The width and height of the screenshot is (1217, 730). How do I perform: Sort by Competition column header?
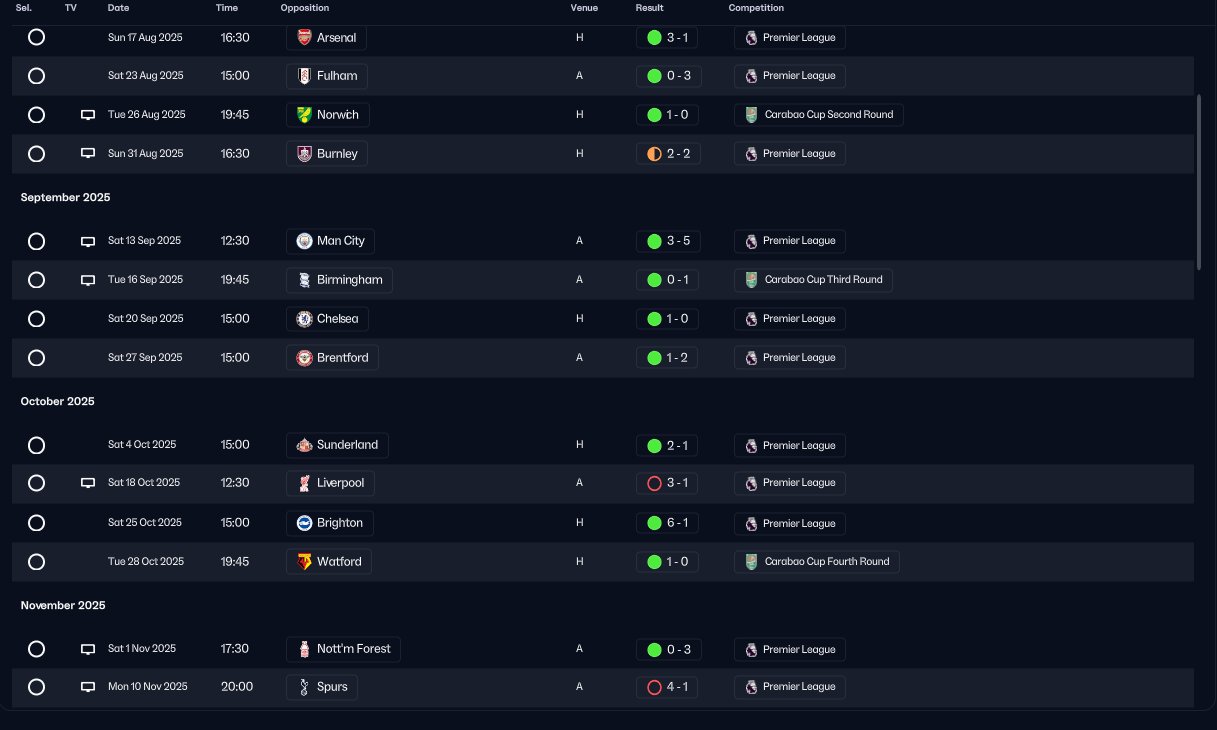[x=756, y=8]
